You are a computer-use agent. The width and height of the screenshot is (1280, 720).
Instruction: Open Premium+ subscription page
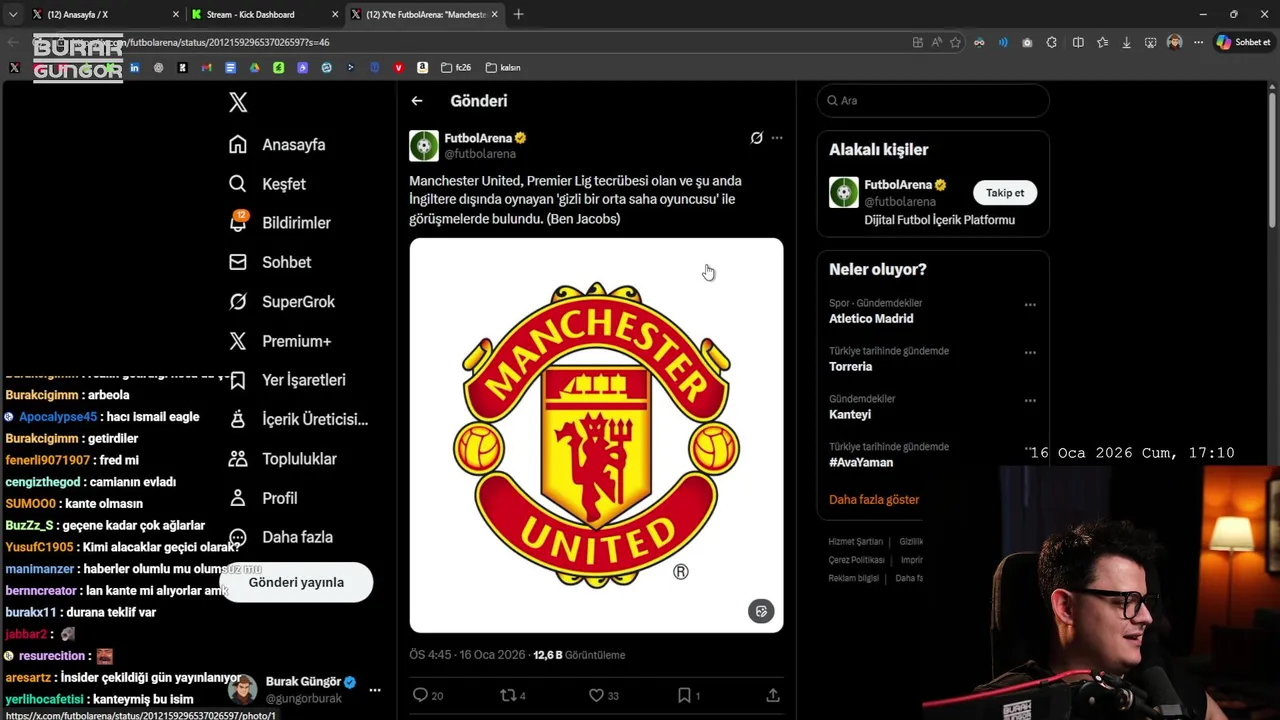279,341
